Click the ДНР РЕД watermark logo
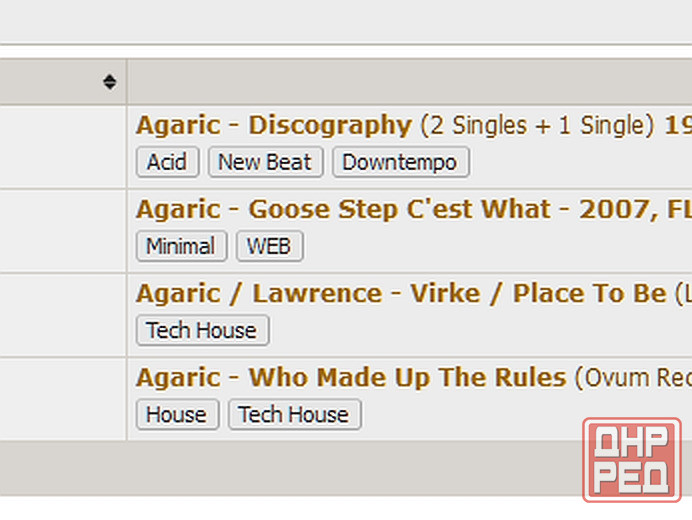Viewport: 692px width, 520px height. 630,459
